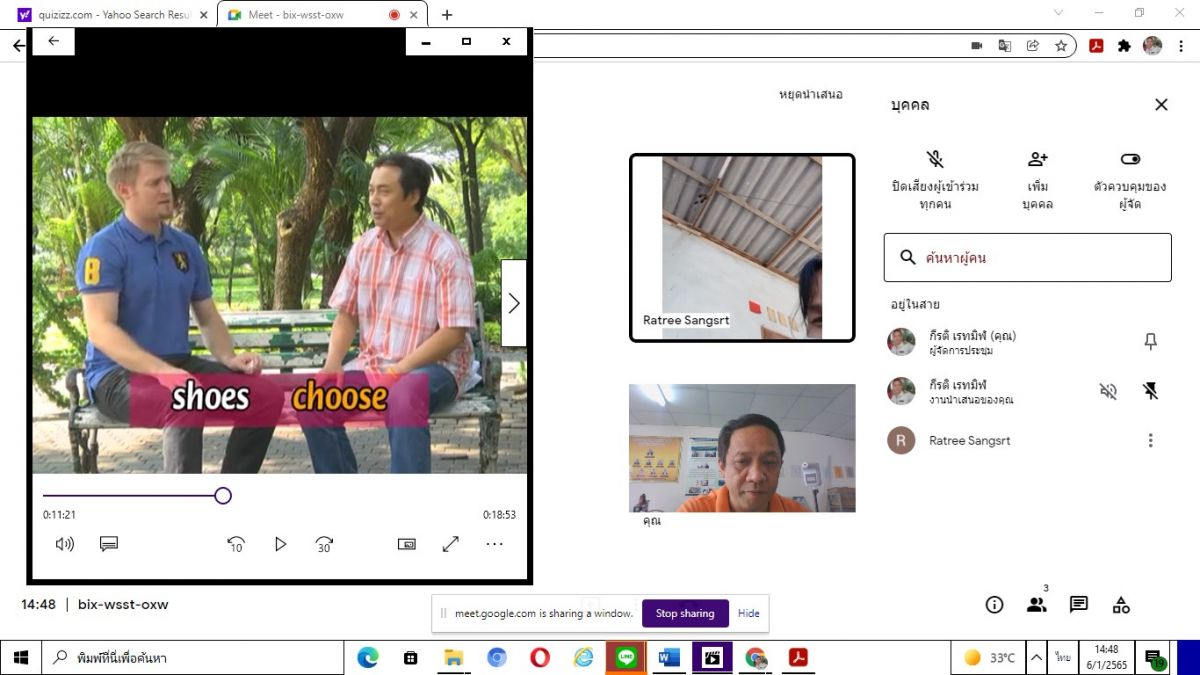Skip forward 30 seconds in video

click(x=324, y=544)
